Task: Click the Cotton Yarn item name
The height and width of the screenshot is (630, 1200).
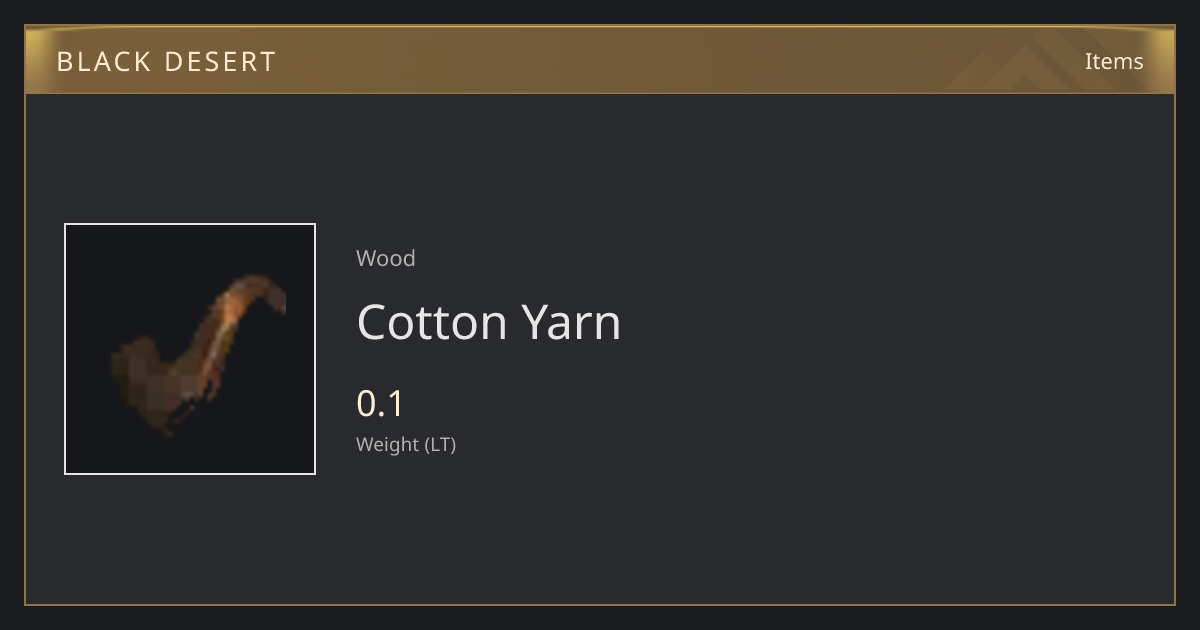Action: point(489,322)
